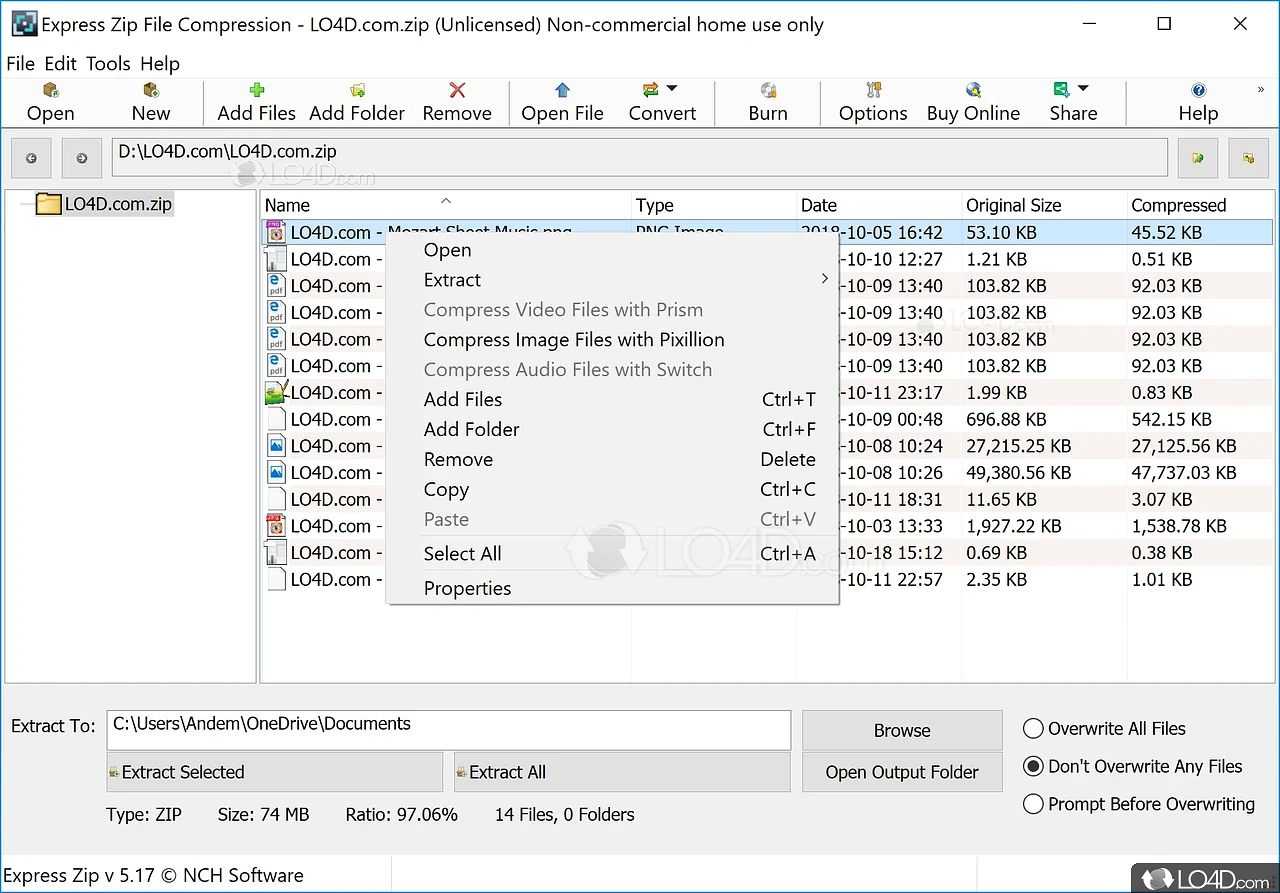Open the Help menu in menu bar
Screen dimensions: 1280x893
coord(160,63)
